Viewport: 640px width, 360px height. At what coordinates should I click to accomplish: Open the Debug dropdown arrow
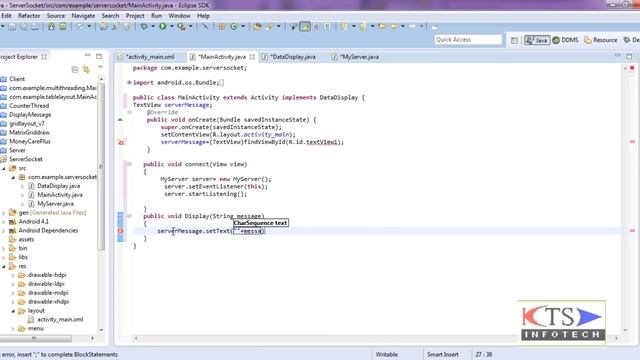(153, 27)
